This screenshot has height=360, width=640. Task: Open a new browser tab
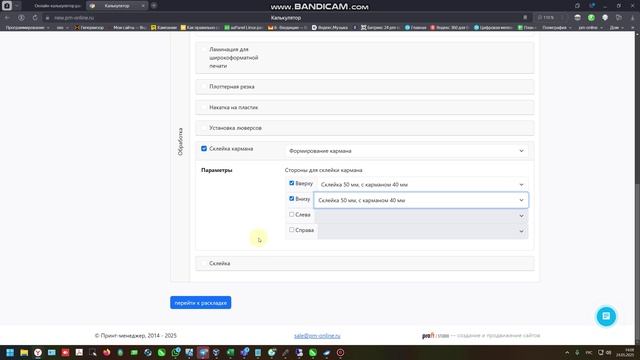(154, 6)
